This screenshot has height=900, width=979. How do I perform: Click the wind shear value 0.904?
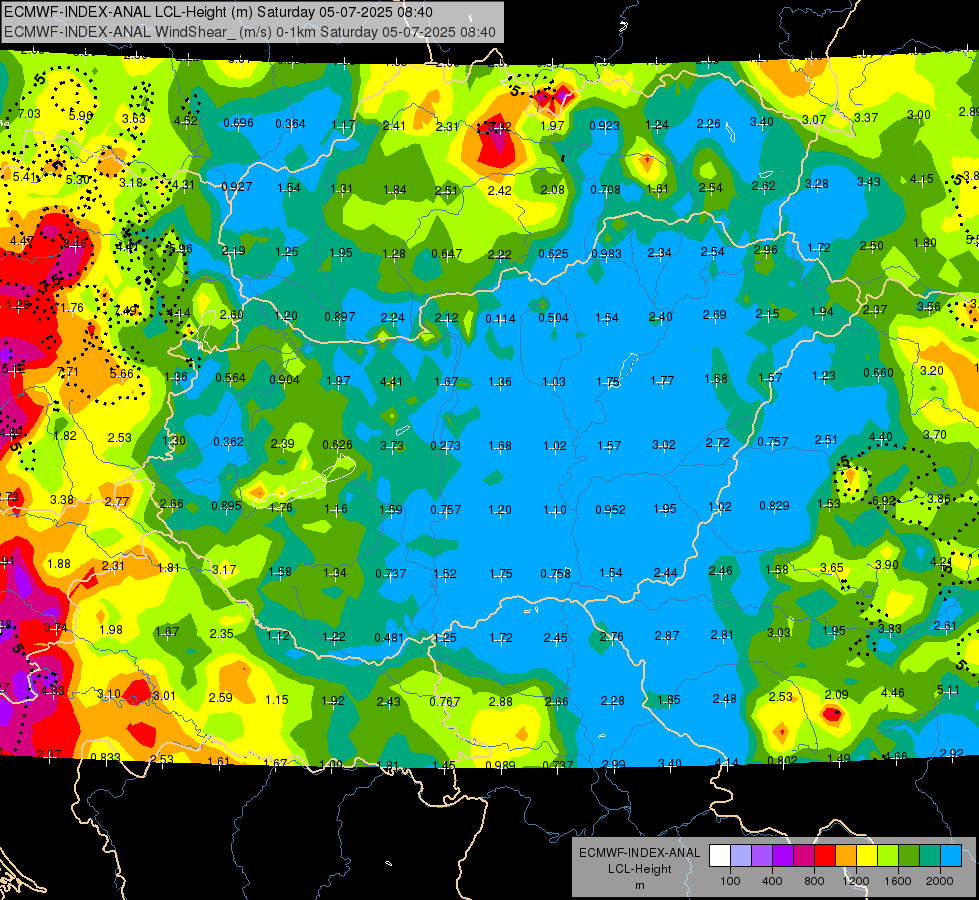[285, 380]
